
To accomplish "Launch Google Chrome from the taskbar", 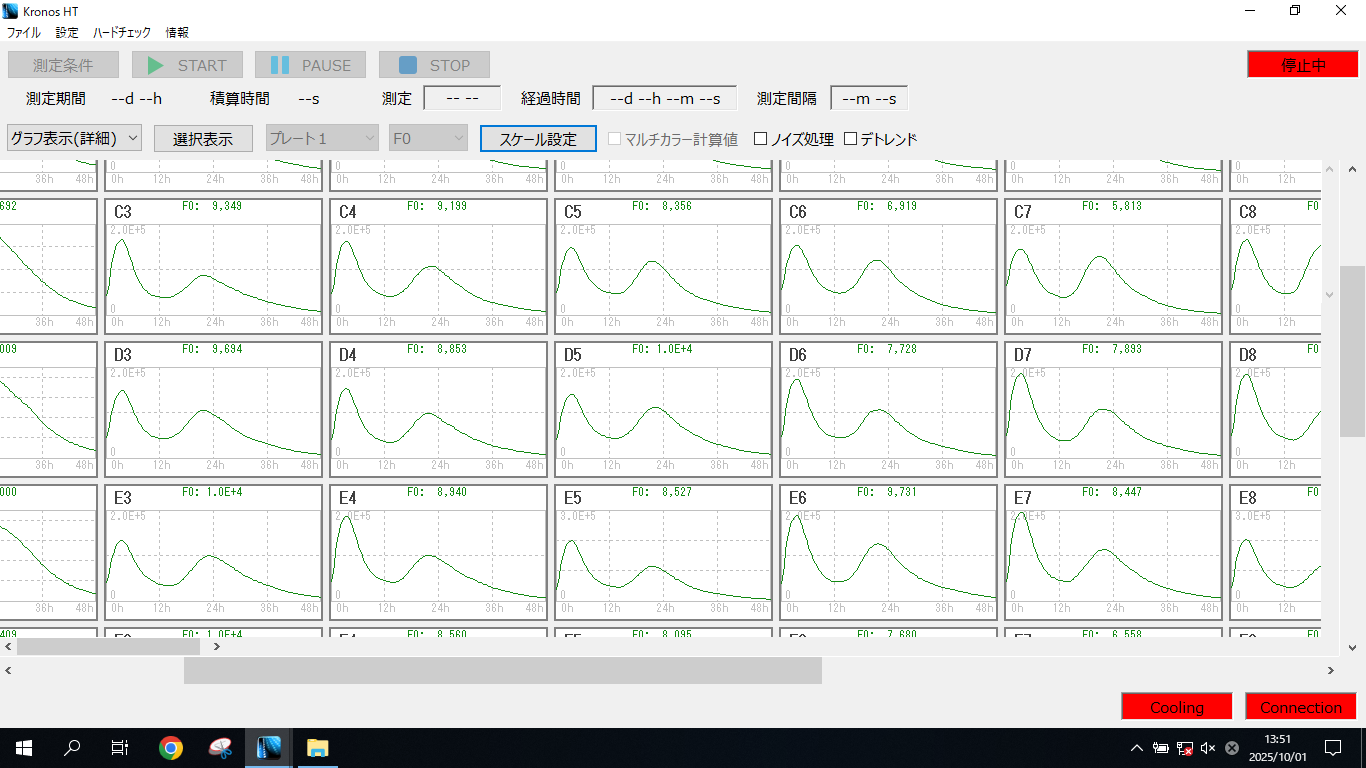I will [x=171, y=748].
